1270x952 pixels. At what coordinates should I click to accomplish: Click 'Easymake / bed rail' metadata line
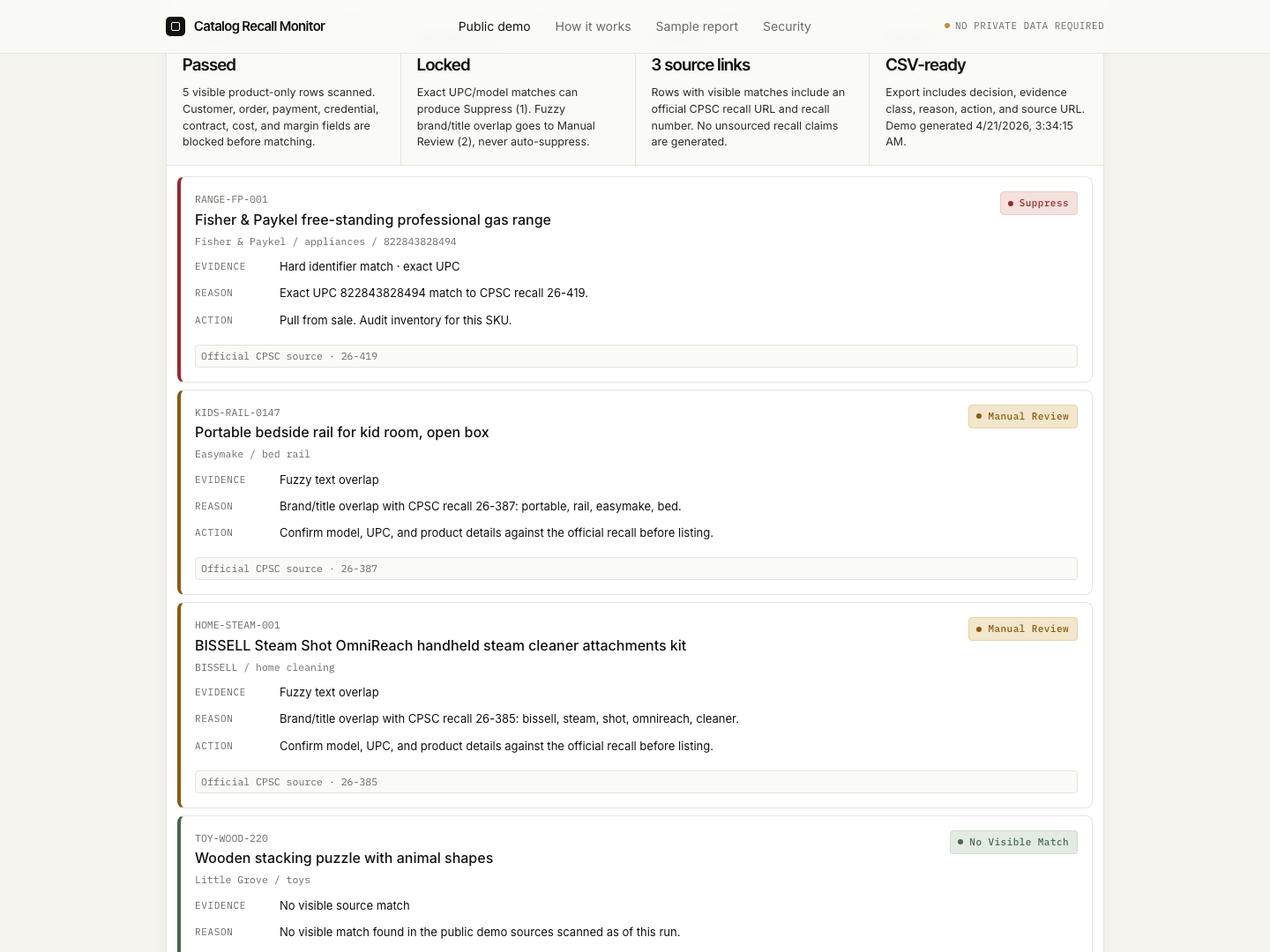pyautogui.click(x=252, y=455)
